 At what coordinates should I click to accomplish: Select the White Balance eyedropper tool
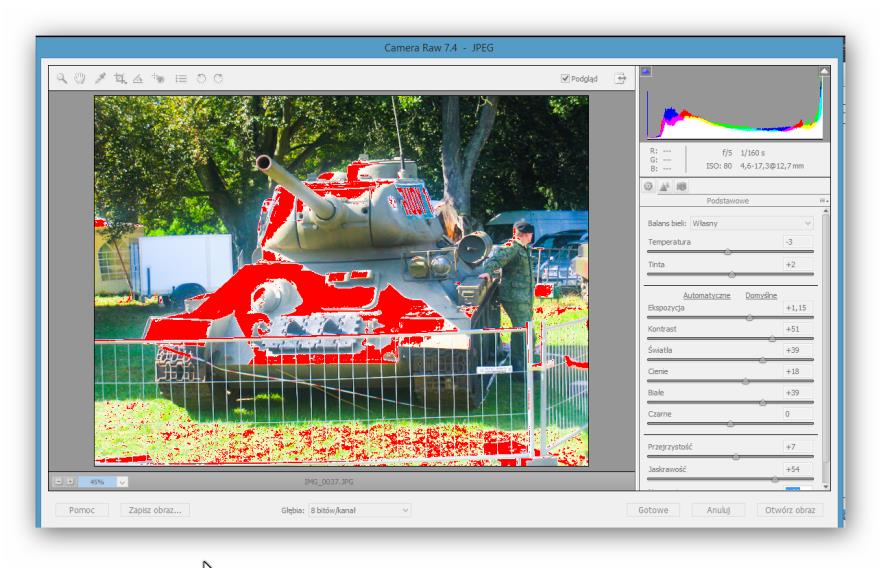click(x=100, y=79)
